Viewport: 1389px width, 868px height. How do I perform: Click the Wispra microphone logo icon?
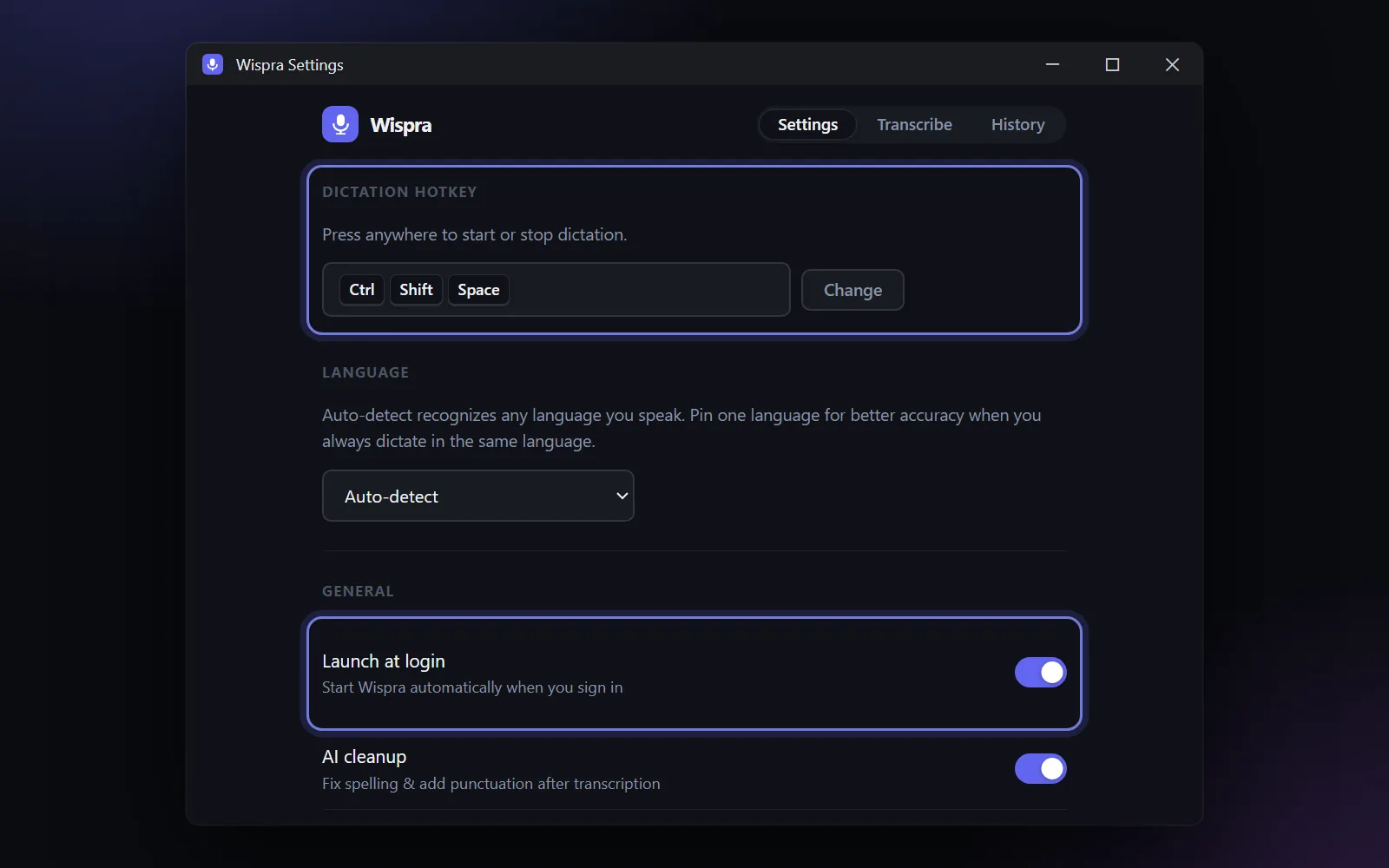point(340,124)
